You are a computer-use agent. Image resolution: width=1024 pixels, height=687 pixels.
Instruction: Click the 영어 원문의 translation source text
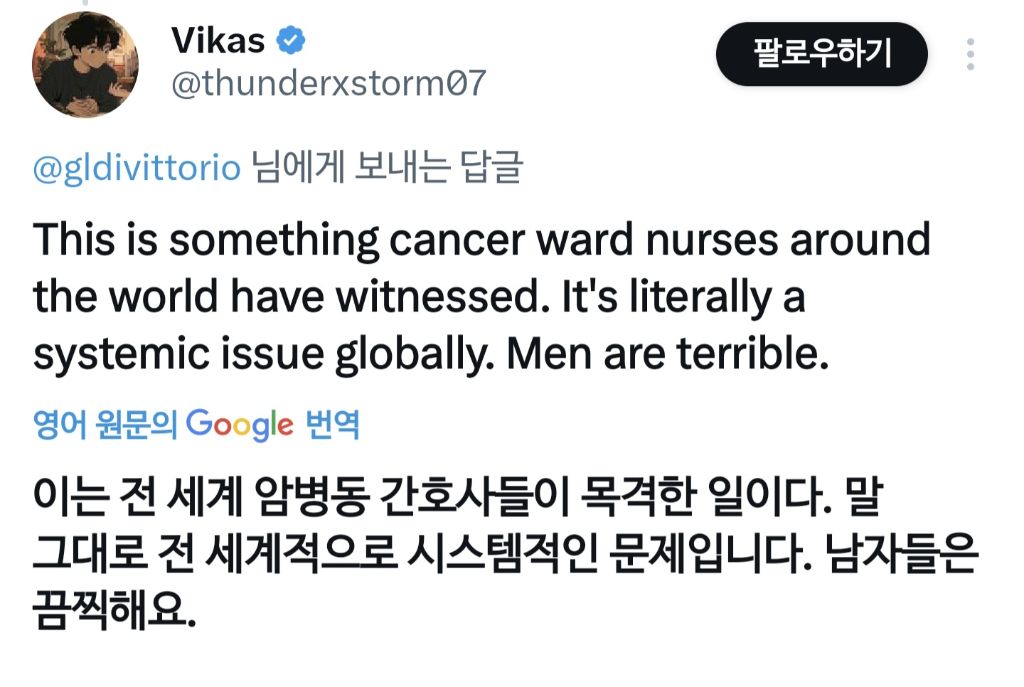[x=105, y=426]
